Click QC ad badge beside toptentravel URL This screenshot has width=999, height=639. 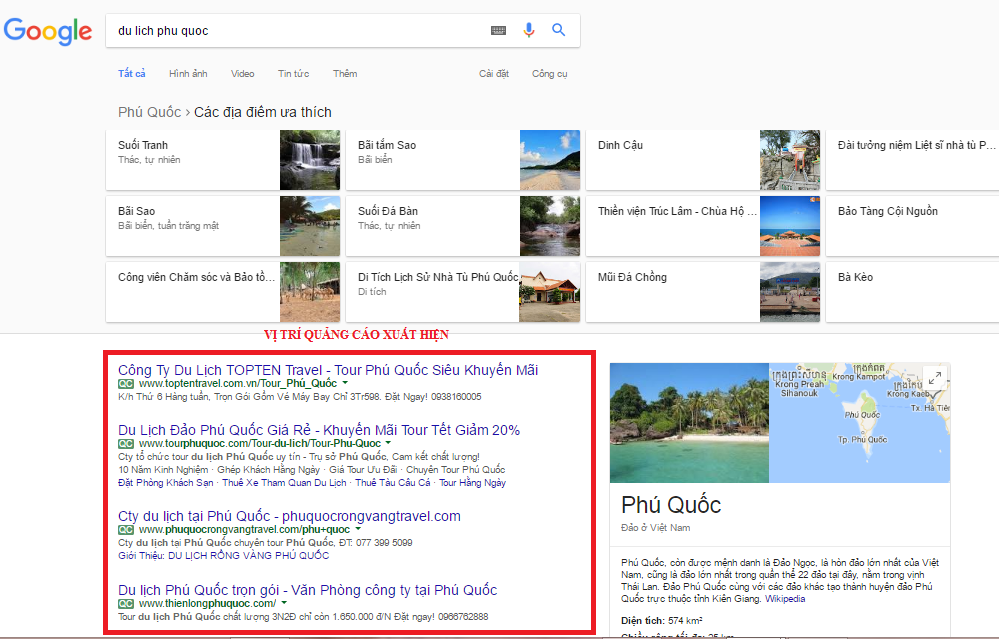point(126,384)
